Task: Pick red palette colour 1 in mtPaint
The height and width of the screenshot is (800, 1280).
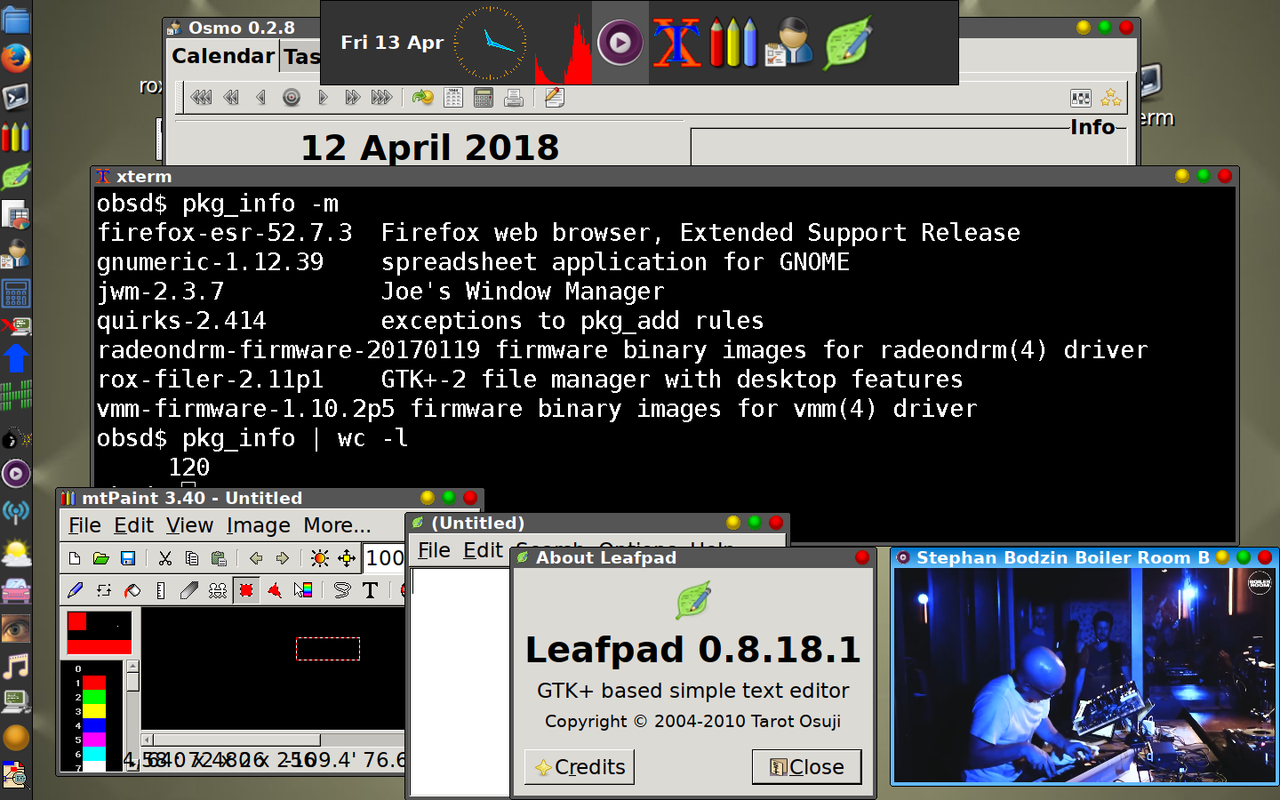Action: [94, 682]
